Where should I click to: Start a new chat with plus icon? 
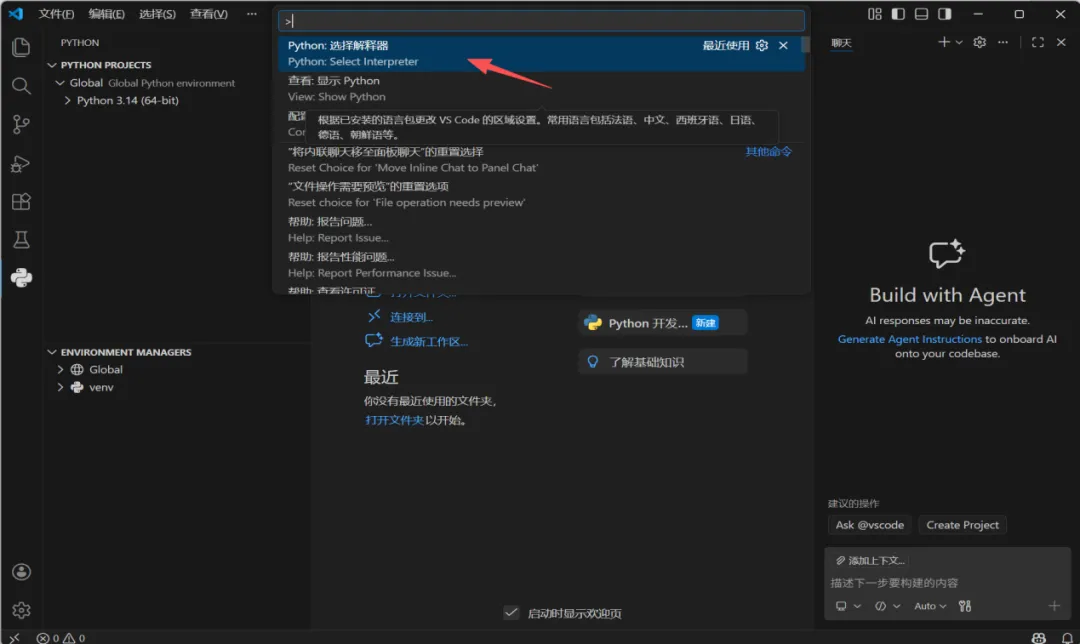[x=944, y=42]
